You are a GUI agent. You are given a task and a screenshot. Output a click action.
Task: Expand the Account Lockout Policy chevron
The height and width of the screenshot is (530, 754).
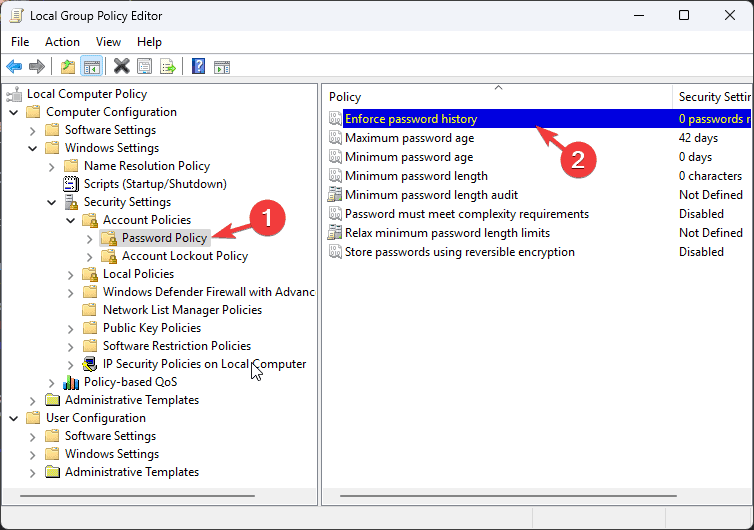89,256
